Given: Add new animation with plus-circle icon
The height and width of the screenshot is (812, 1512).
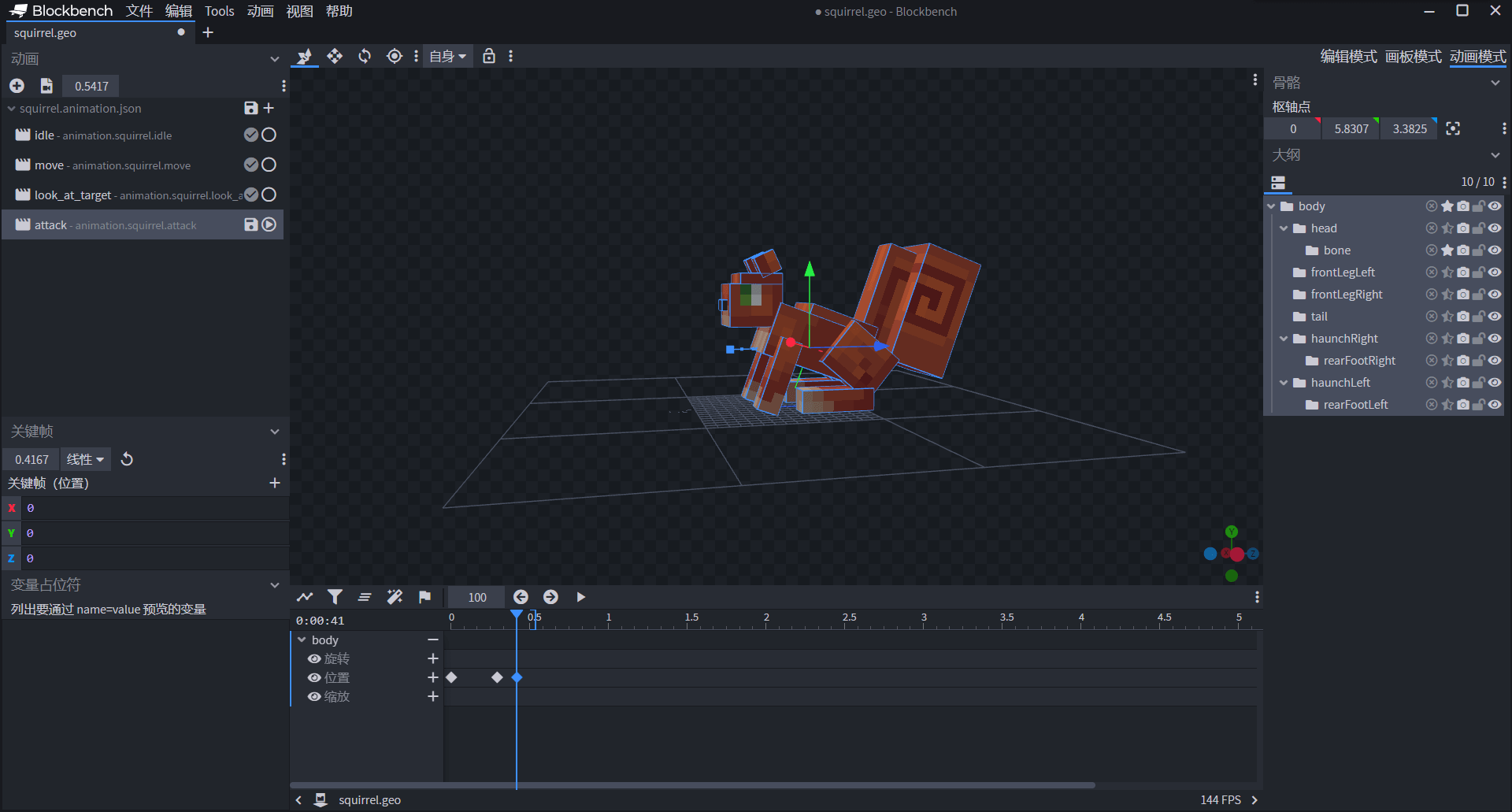Looking at the screenshot, I should 17,86.
